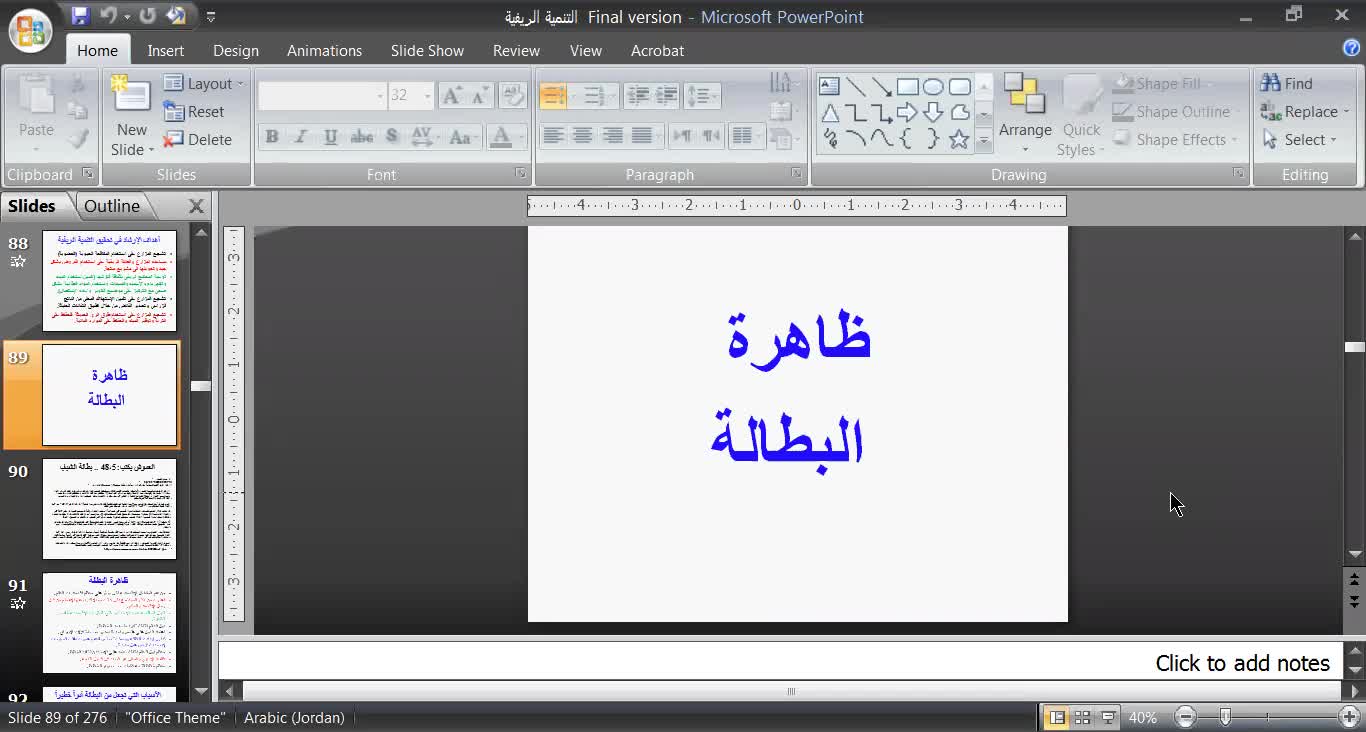The image size is (1366, 732).
Task: Click to add notes area
Action: (x=780, y=663)
